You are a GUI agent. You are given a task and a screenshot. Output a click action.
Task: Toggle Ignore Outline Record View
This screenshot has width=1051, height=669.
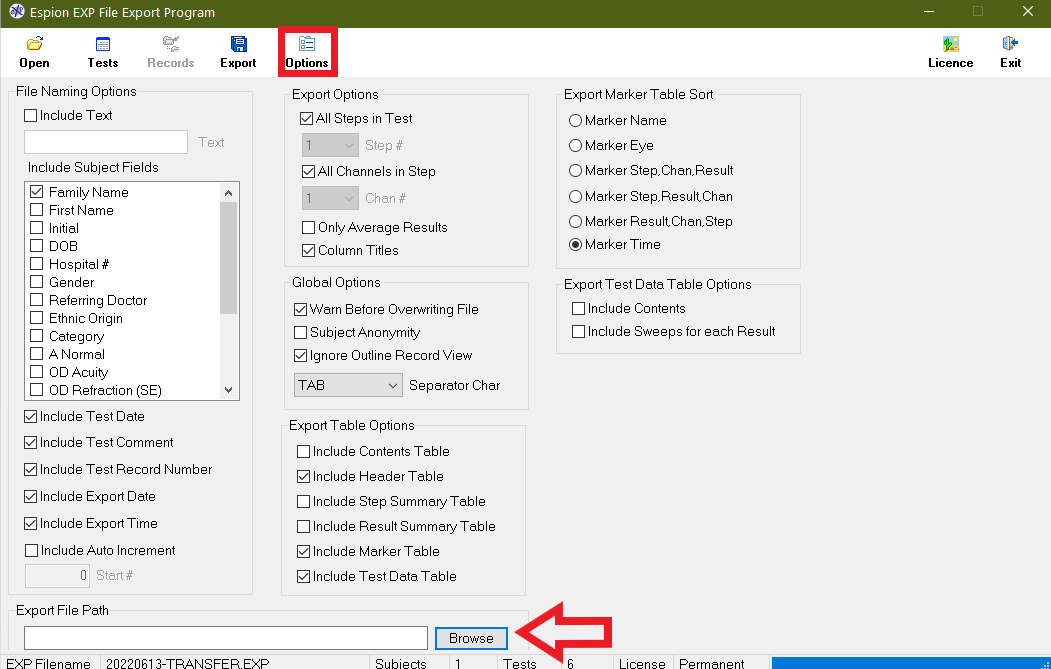coord(301,355)
